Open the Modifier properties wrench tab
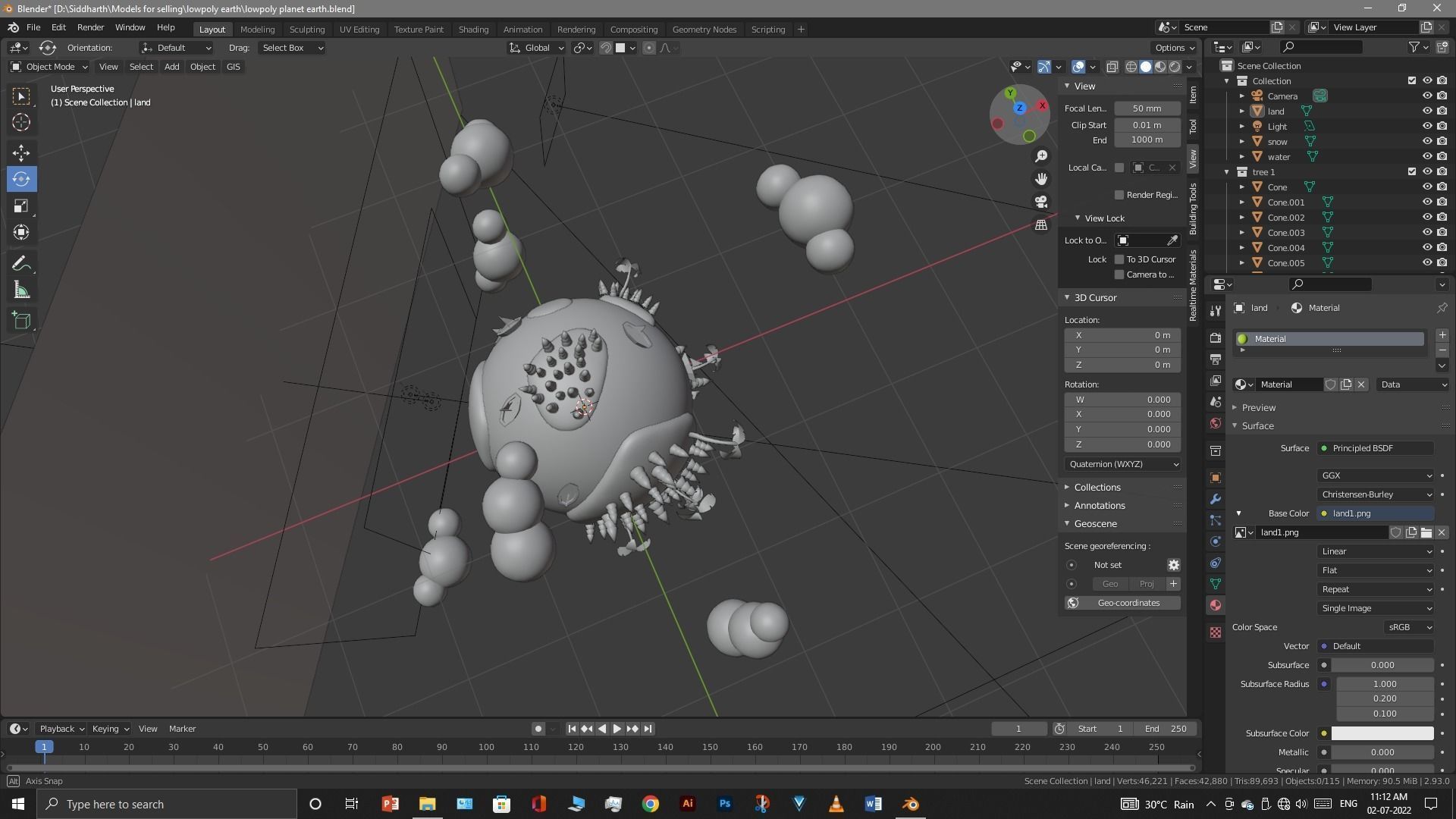The height and width of the screenshot is (819, 1456). (1216, 499)
